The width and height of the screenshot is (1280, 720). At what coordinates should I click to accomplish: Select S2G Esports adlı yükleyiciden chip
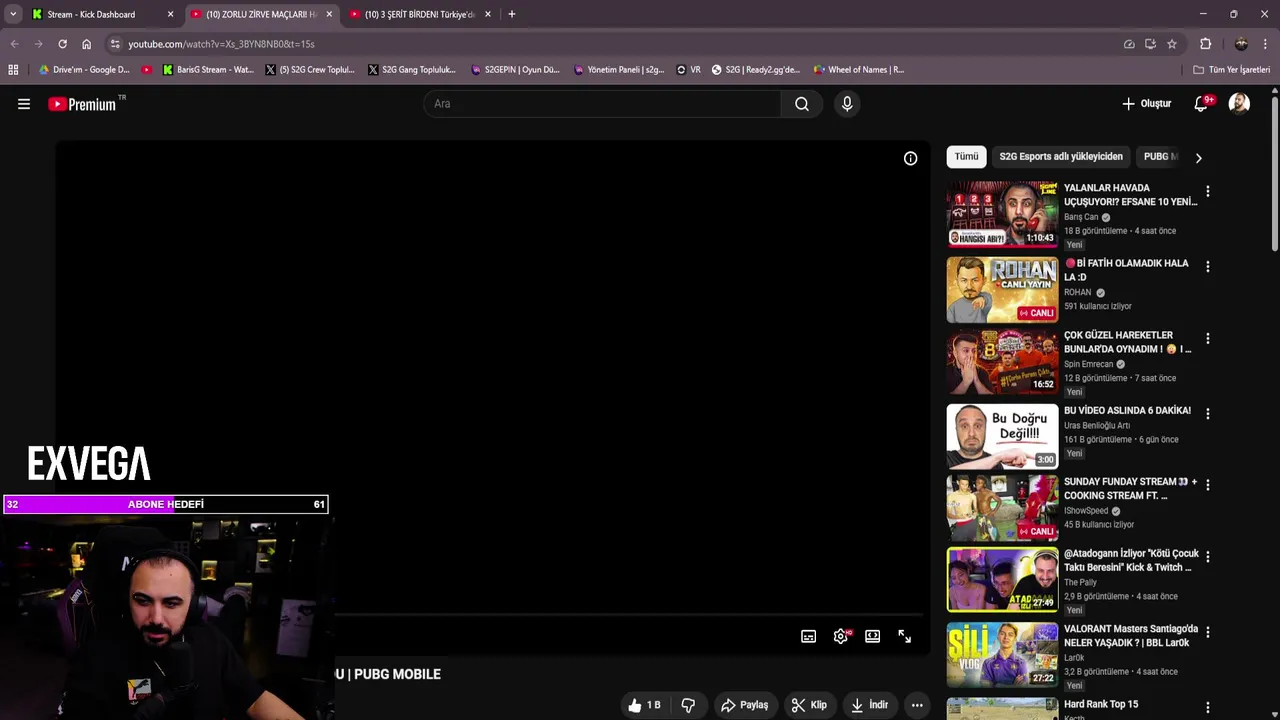click(1061, 157)
